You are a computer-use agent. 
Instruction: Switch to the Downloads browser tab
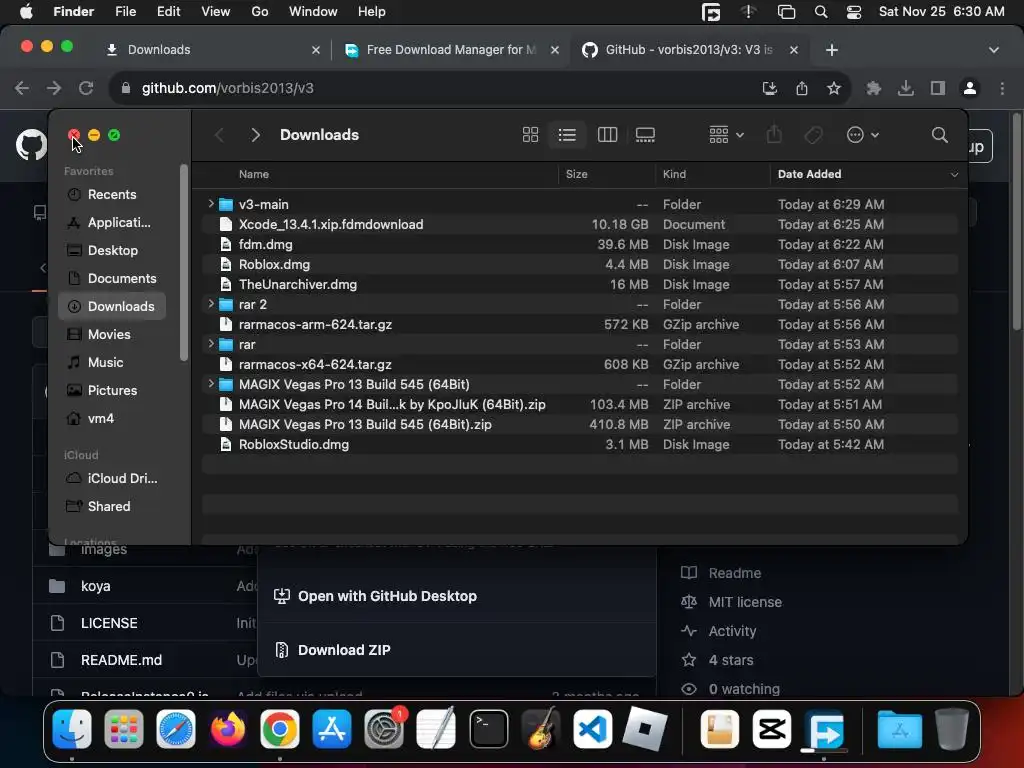(212, 50)
